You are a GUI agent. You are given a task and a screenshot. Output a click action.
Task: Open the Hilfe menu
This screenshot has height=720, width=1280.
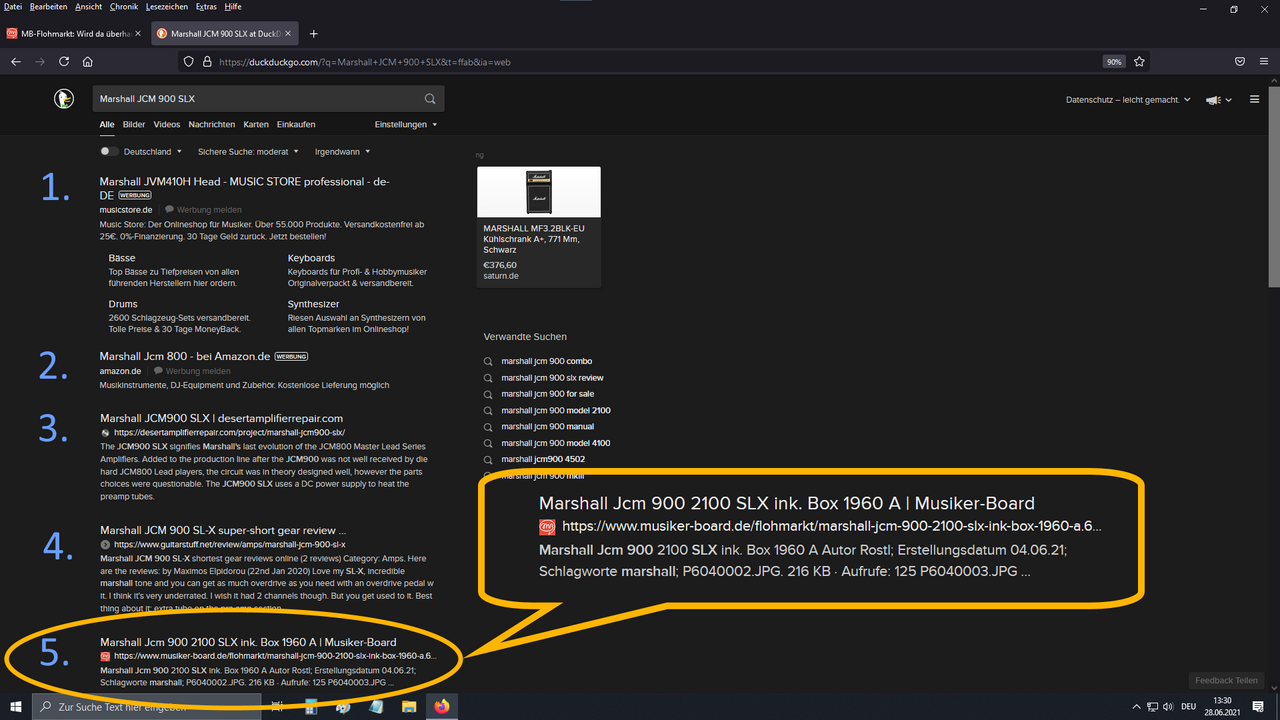[233, 6]
